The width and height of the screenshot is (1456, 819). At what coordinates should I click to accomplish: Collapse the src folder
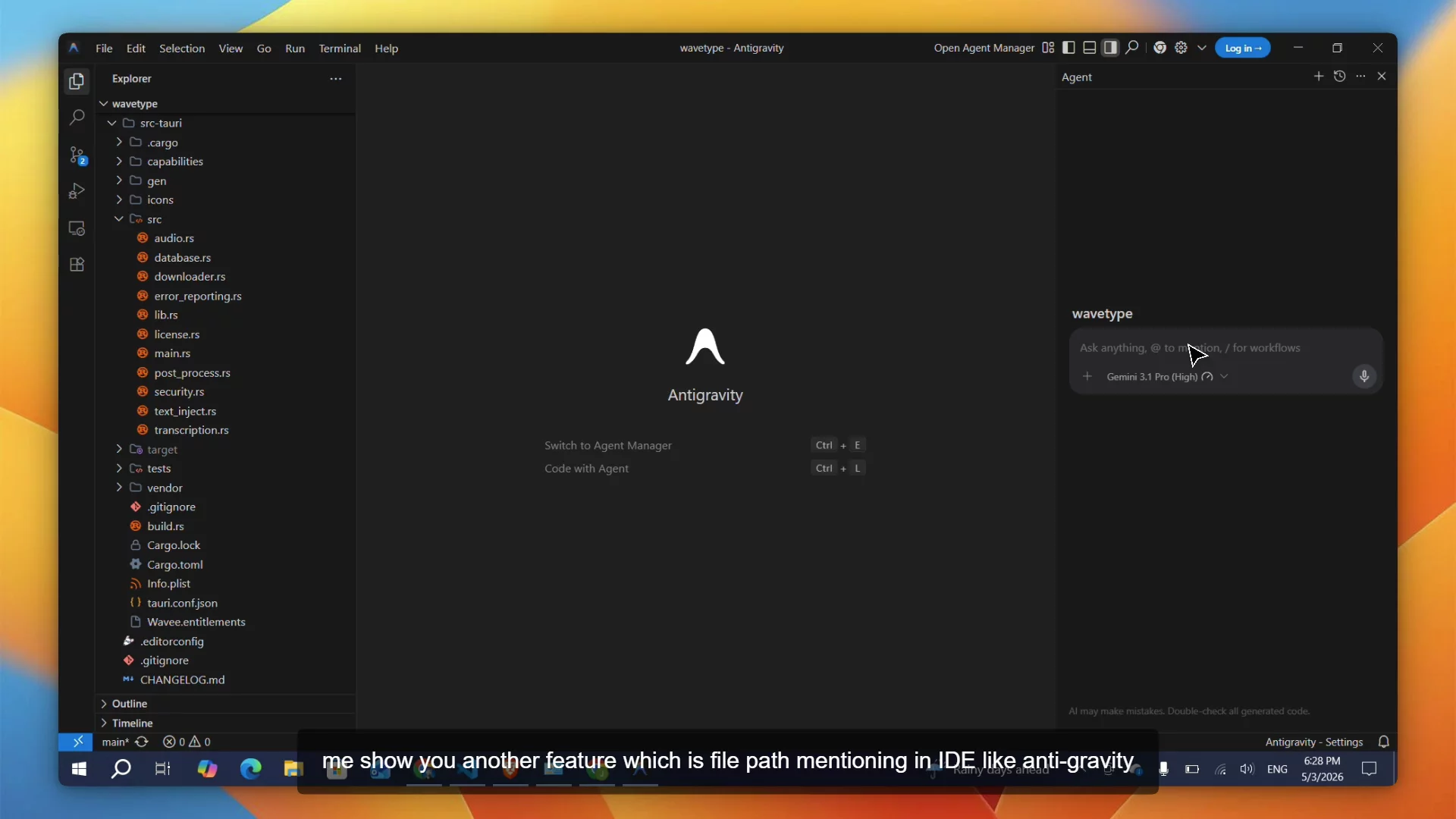pos(119,219)
